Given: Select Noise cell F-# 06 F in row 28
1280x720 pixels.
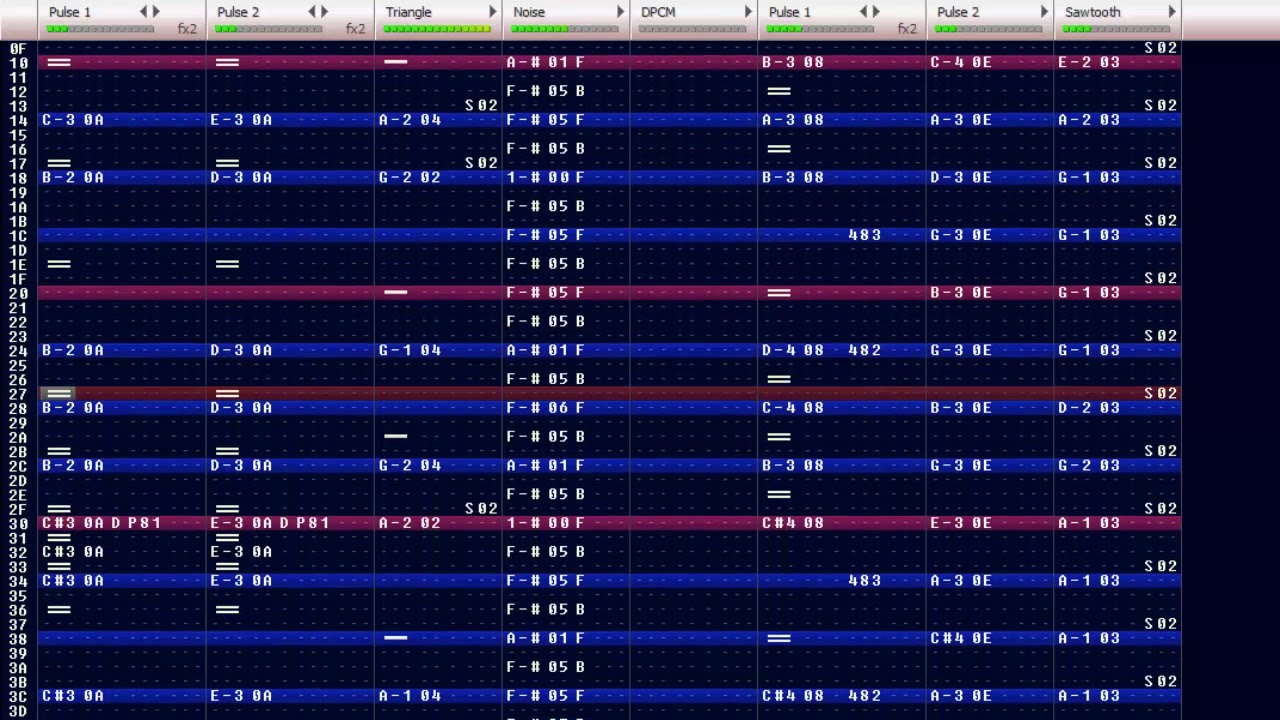Looking at the screenshot, I should point(545,408).
